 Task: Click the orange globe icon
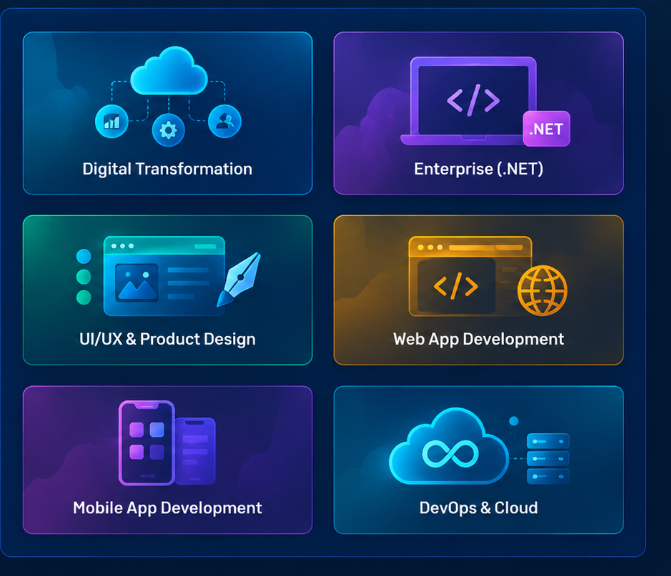click(x=542, y=291)
